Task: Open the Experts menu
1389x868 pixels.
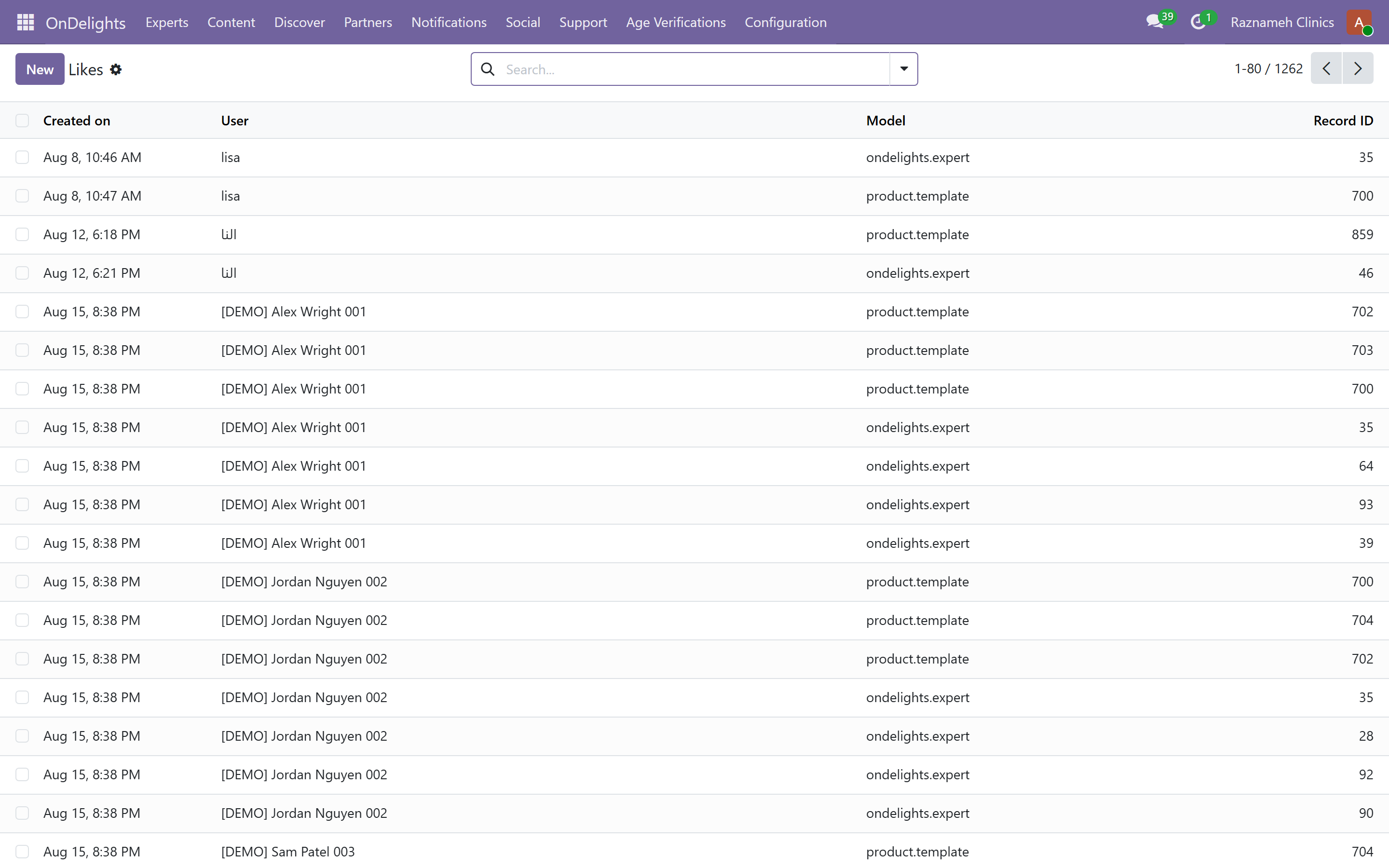Action: pos(167,22)
